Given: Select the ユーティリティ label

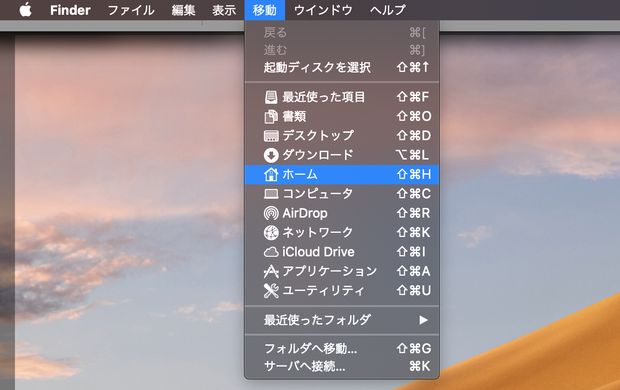Looking at the screenshot, I should [x=323, y=291].
